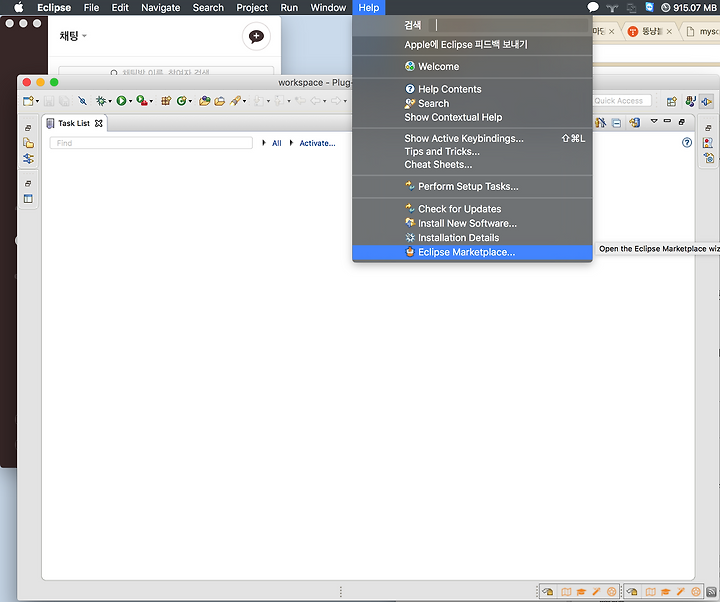Click the Help menu search field
This screenshot has width=720, height=602.
coord(508,25)
